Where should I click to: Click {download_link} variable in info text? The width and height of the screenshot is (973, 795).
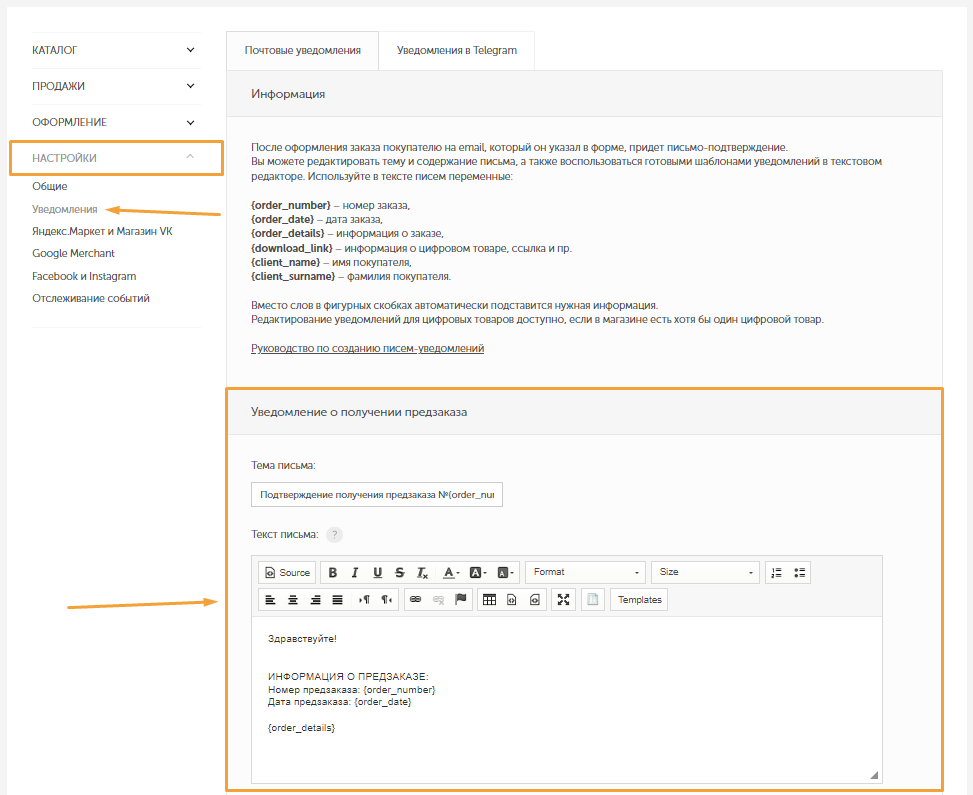(292, 248)
